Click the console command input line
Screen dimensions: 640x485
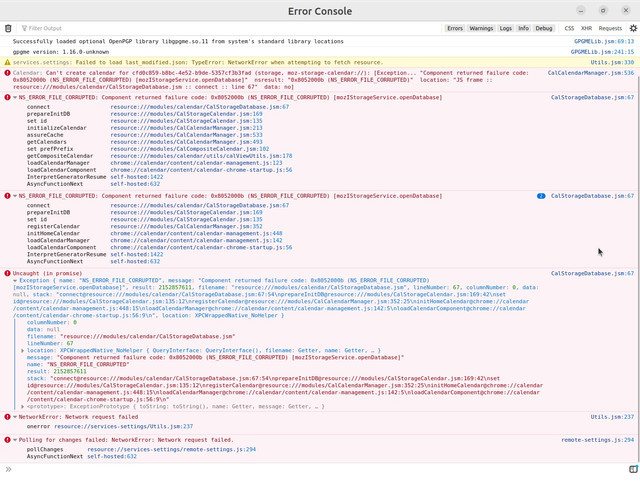click(x=318, y=469)
